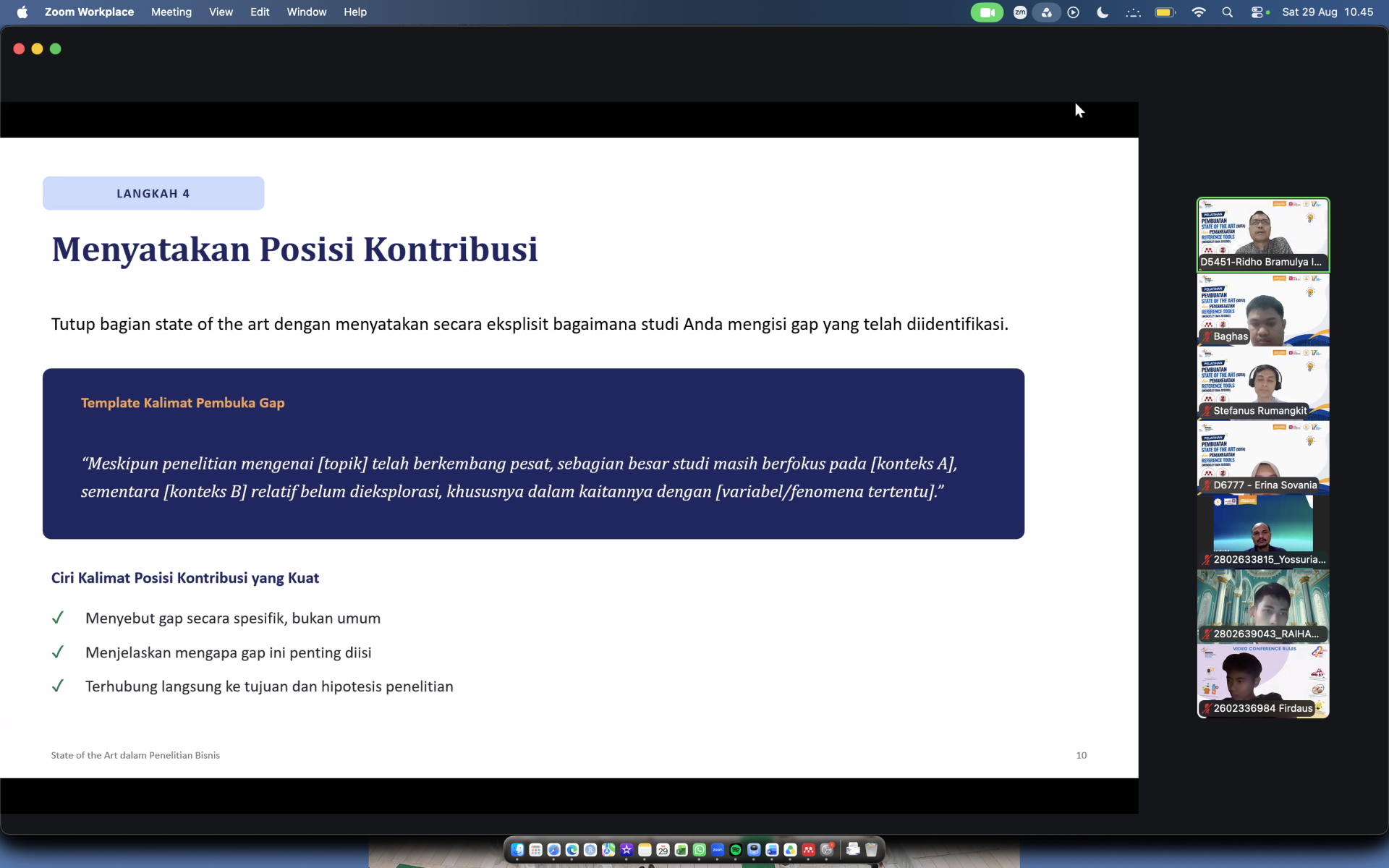
Task: Expand the Window menu
Action: 307,12
